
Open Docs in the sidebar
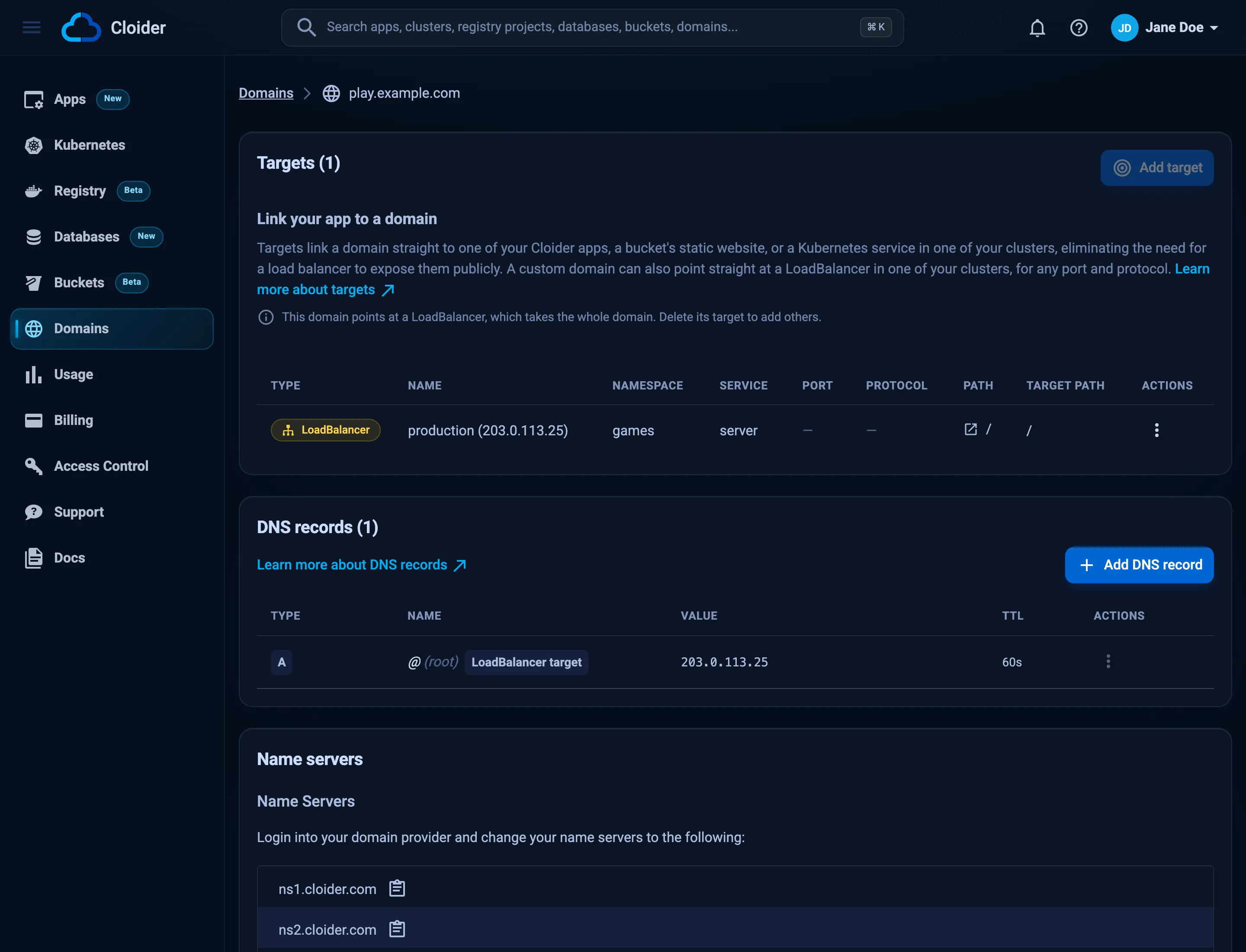(x=112, y=558)
